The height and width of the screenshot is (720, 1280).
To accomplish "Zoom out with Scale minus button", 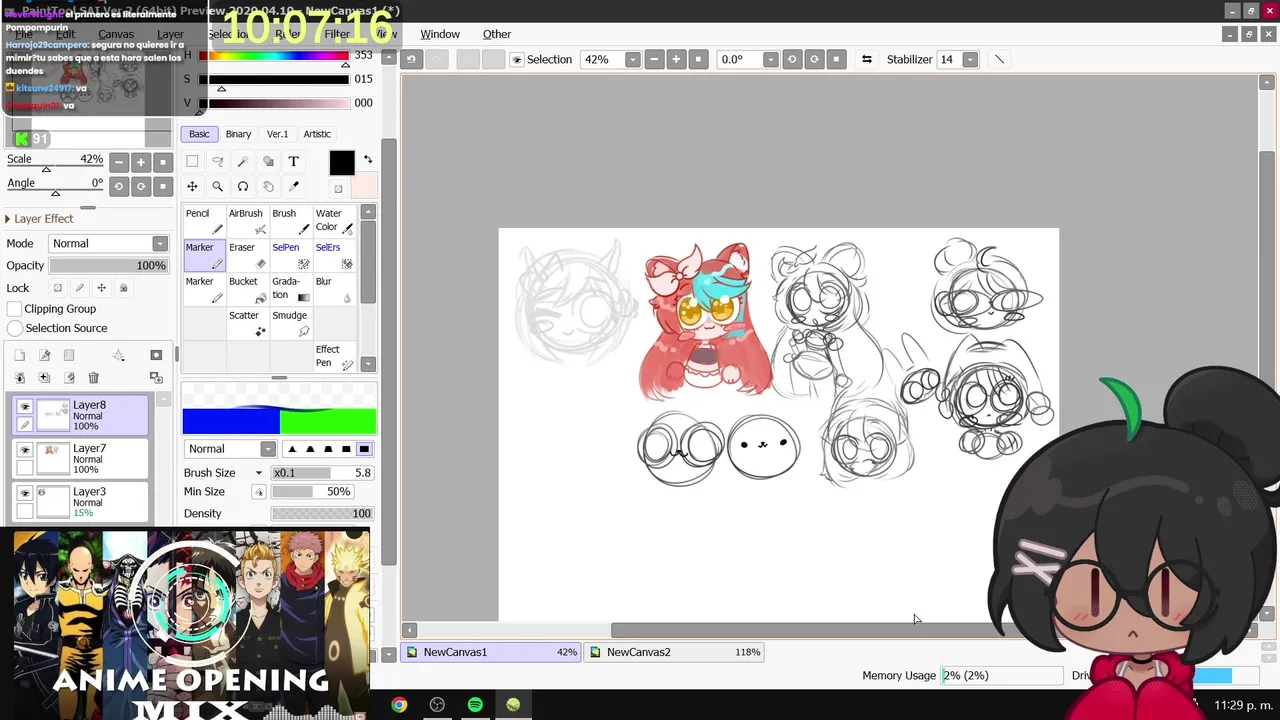I will 119,162.
